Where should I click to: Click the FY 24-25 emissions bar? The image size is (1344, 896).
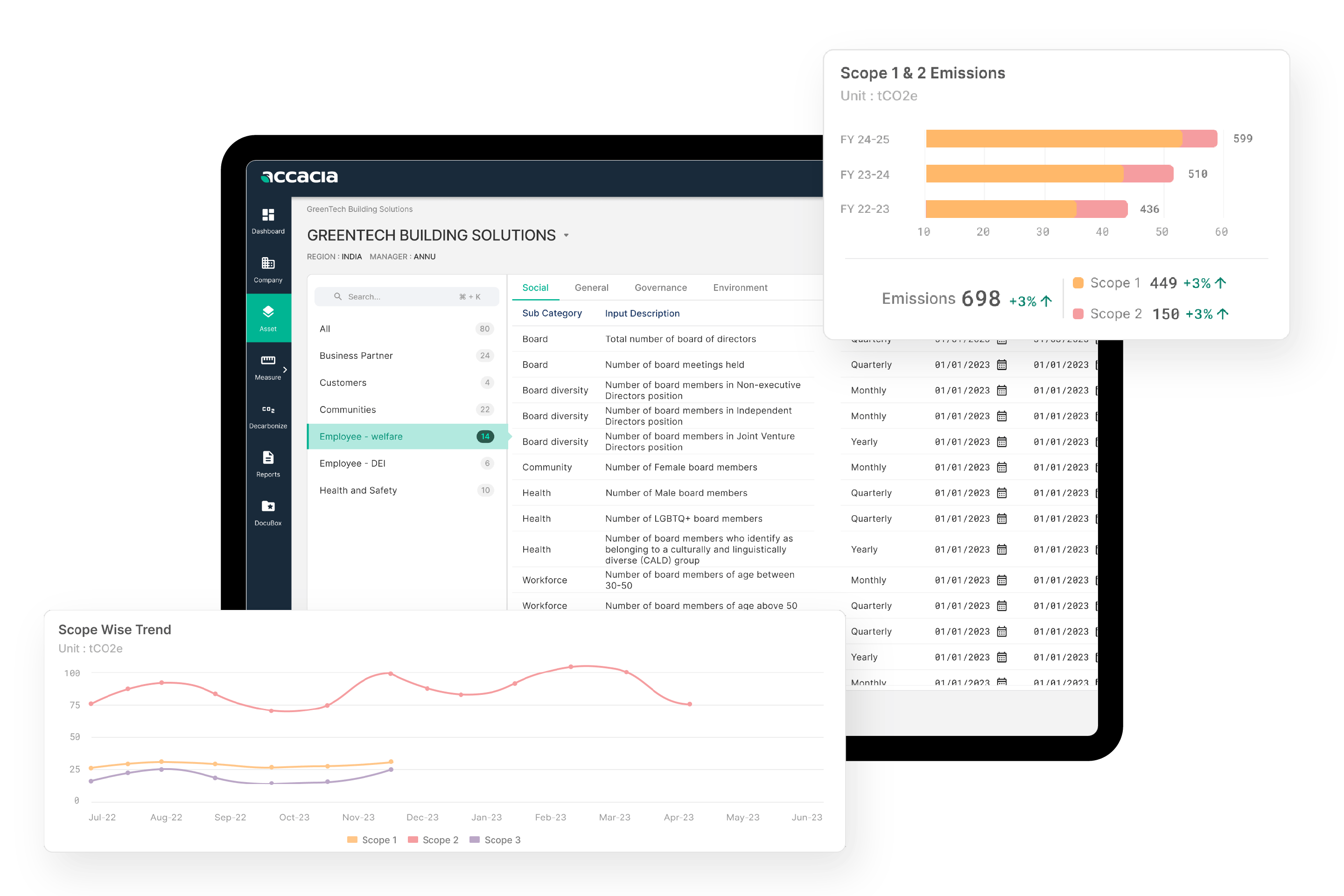coord(1071,139)
